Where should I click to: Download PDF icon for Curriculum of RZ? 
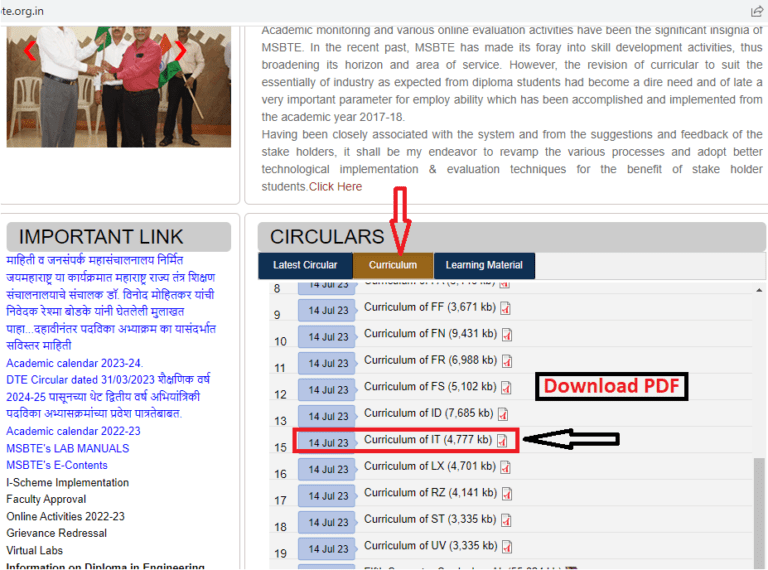[x=507, y=494]
